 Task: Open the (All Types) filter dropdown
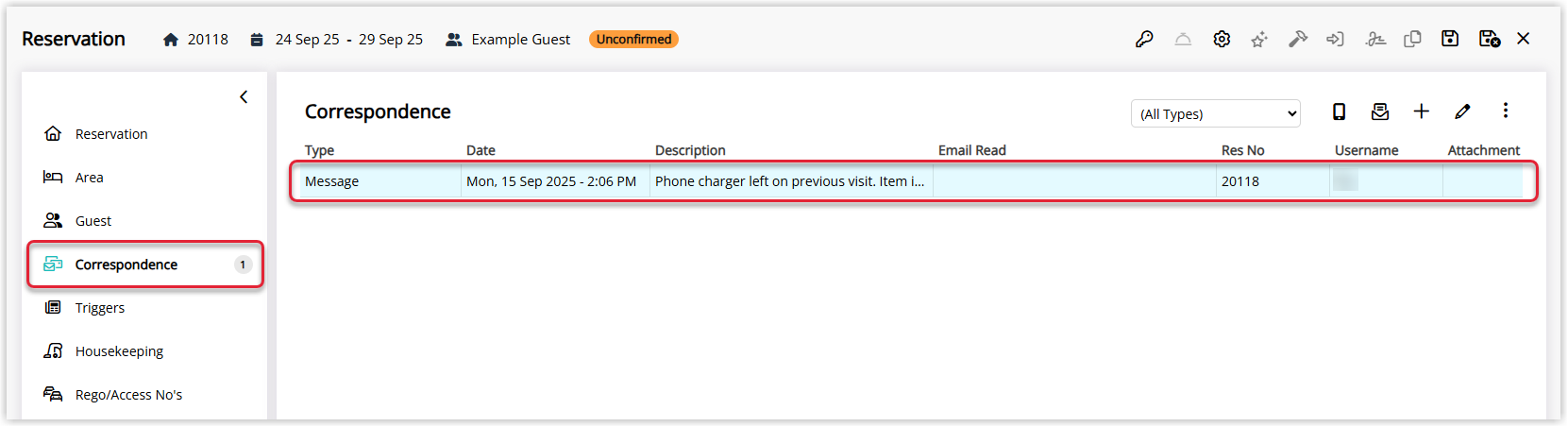(x=1216, y=113)
